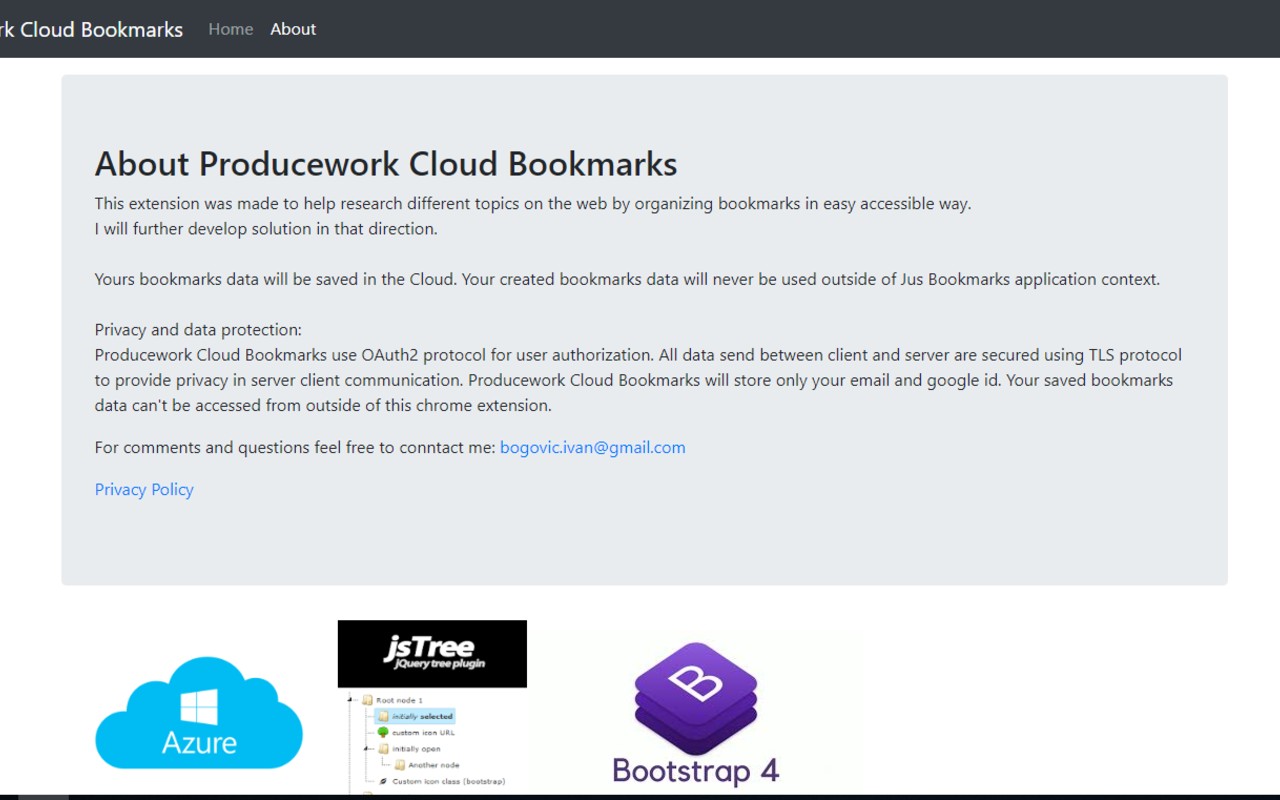
Task: Click 'Another node' tree row
Action: coord(427,765)
